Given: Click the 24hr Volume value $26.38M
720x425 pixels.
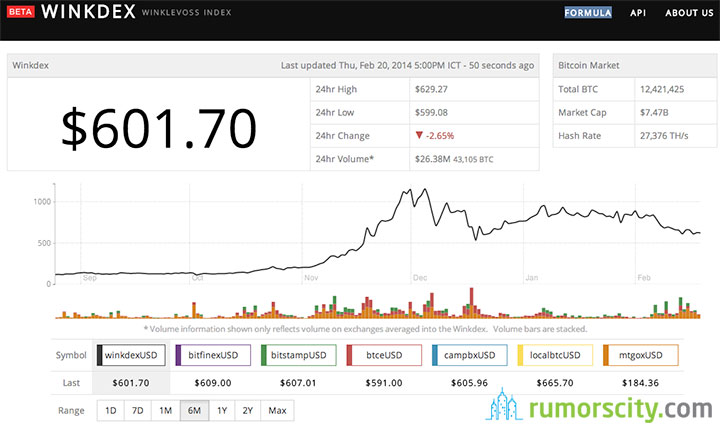Looking at the screenshot, I should point(433,159).
